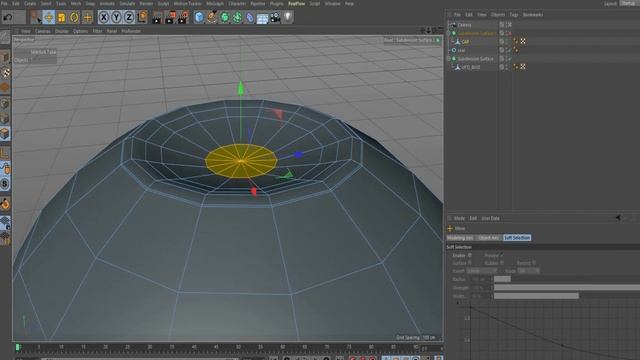Image resolution: width=640 pixels, height=360 pixels.
Task: Select Polygons mode cube in left palette
Action: 5,134
